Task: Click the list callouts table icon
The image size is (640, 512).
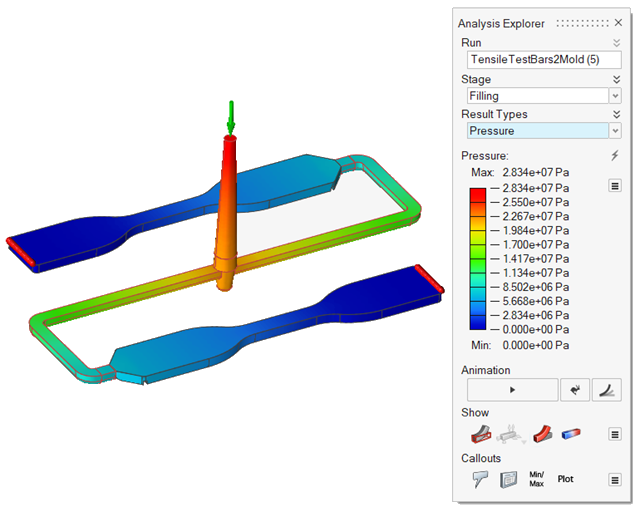Action: pyautogui.click(x=508, y=479)
